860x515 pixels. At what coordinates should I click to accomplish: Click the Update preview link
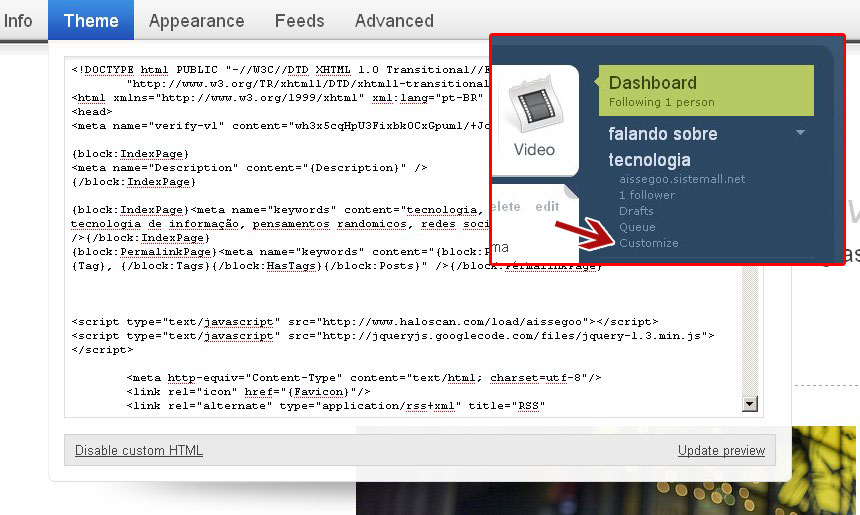[721, 450]
